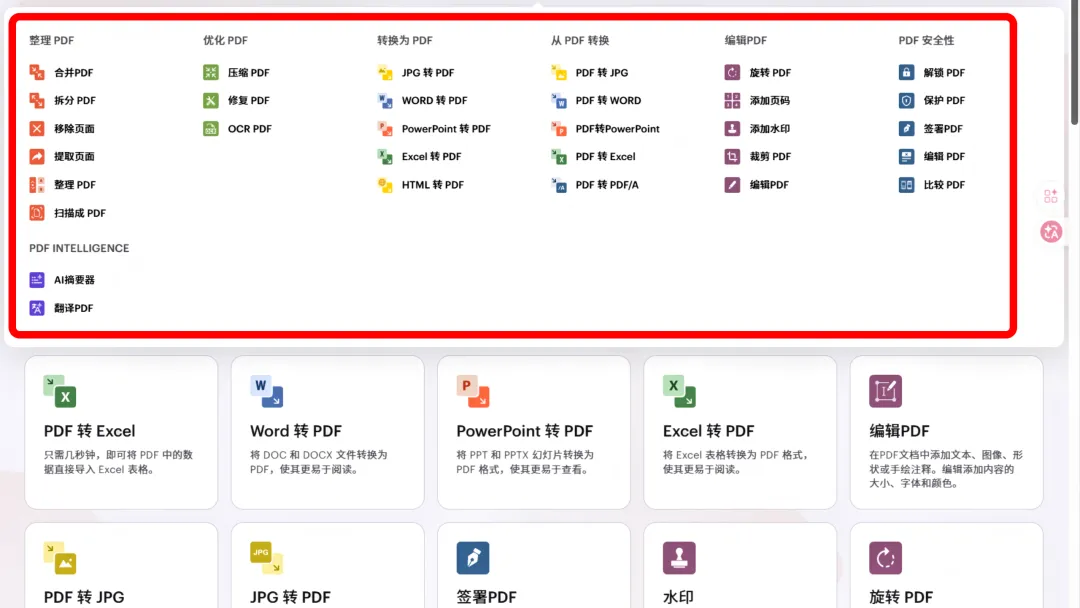Image resolution: width=1080 pixels, height=608 pixels.
Task: Open the Excel 转 PDF card
Action: tap(740, 432)
